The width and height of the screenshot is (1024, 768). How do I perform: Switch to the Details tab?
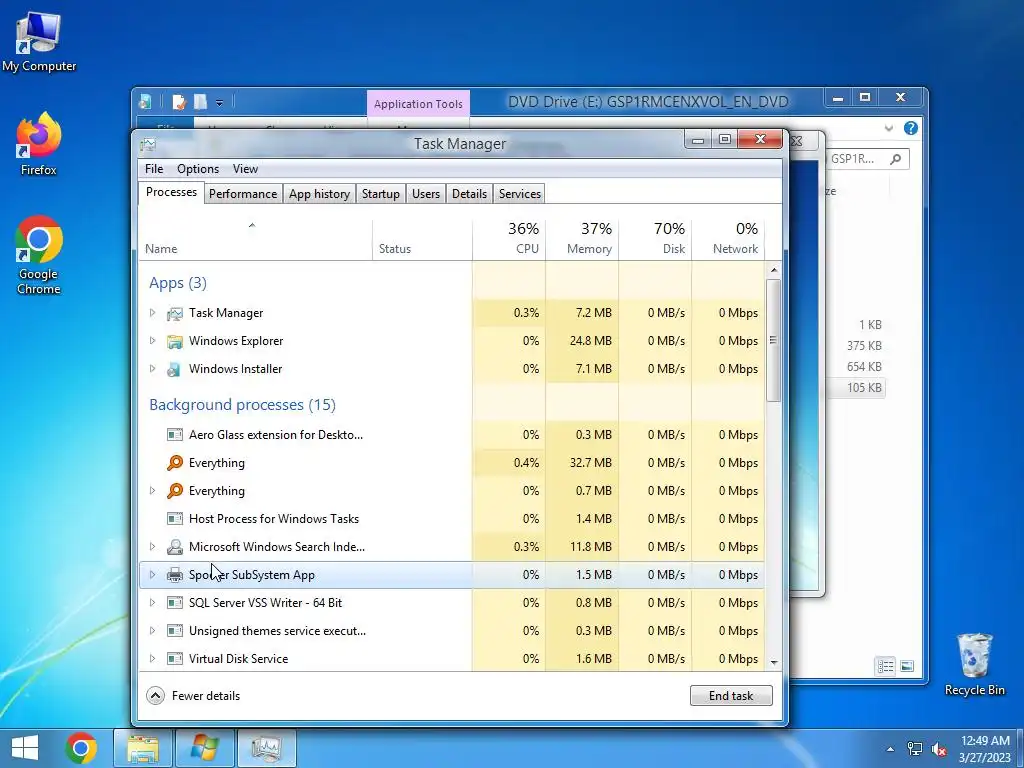point(470,194)
